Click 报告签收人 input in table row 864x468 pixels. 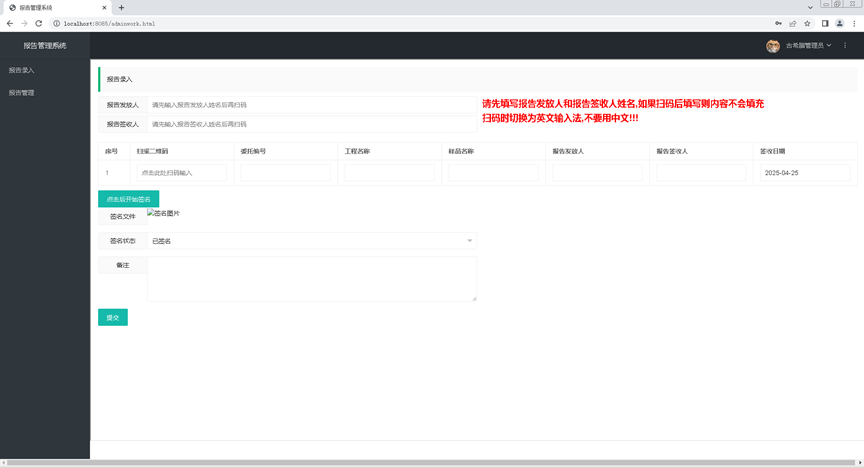pyautogui.click(x=701, y=173)
